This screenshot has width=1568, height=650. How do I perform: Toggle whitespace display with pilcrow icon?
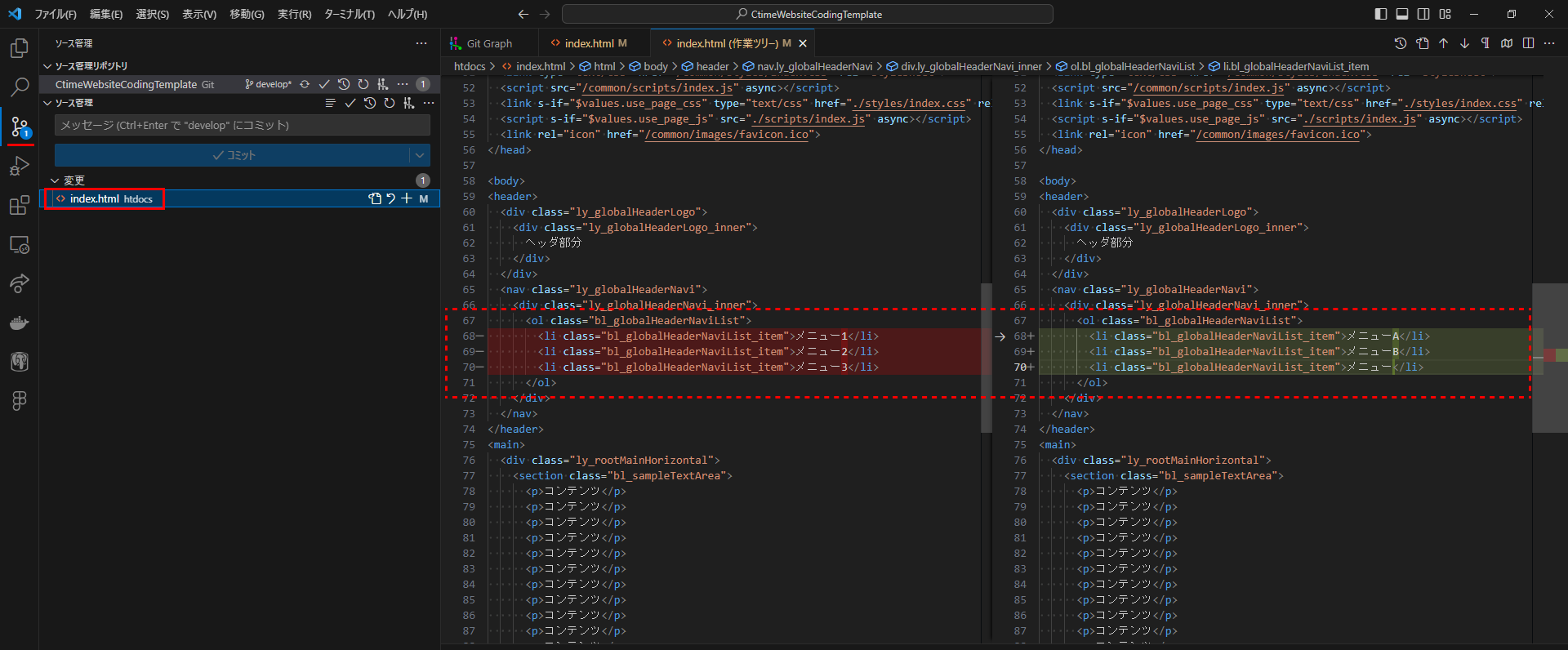click(1486, 43)
